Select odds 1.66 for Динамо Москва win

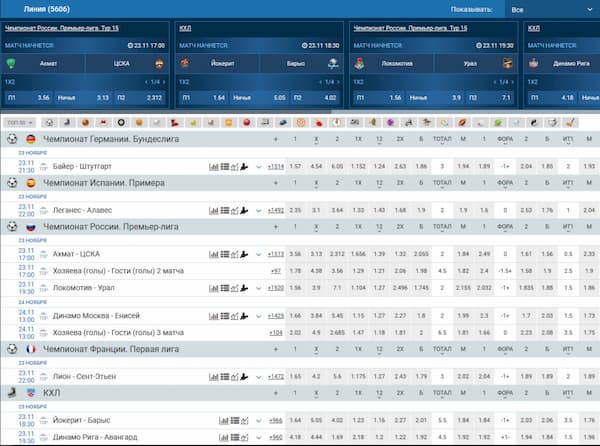click(x=295, y=316)
